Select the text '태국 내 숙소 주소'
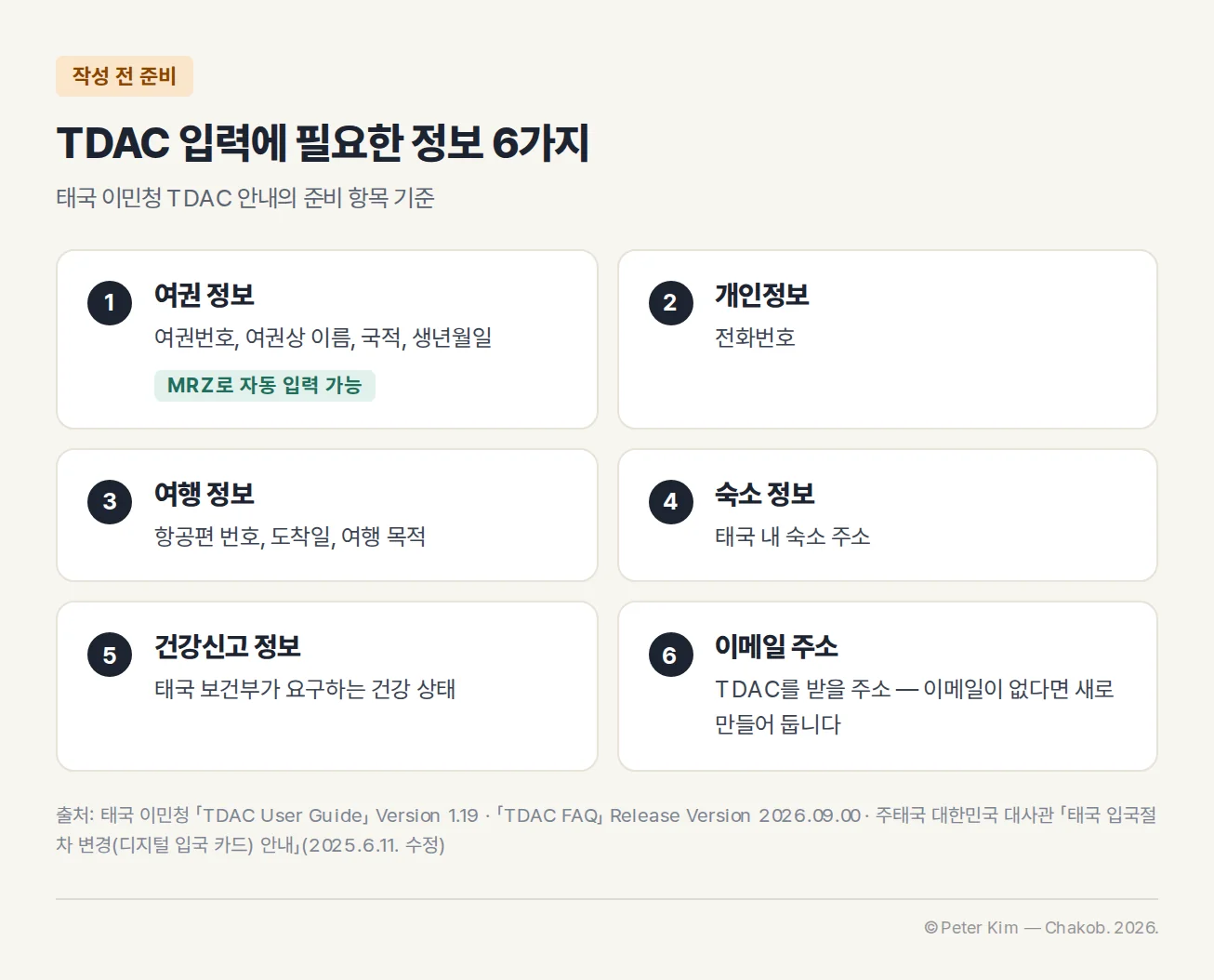 tap(793, 536)
